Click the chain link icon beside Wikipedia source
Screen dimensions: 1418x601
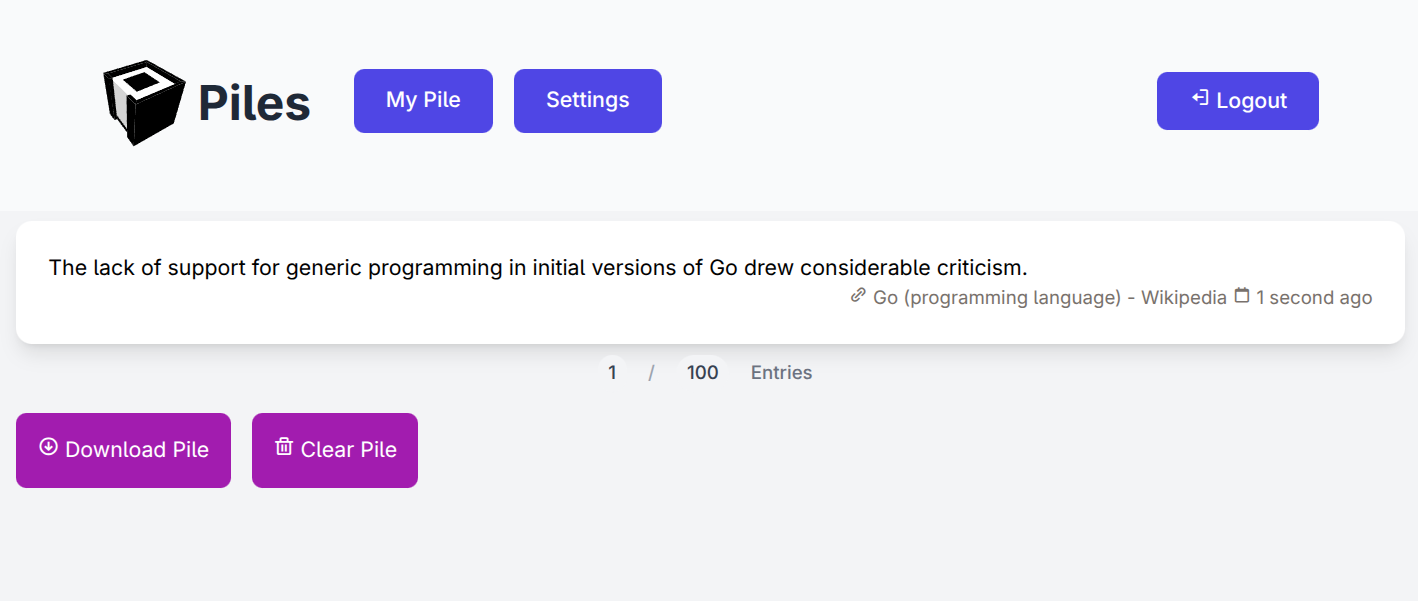[x=858, y=296]
